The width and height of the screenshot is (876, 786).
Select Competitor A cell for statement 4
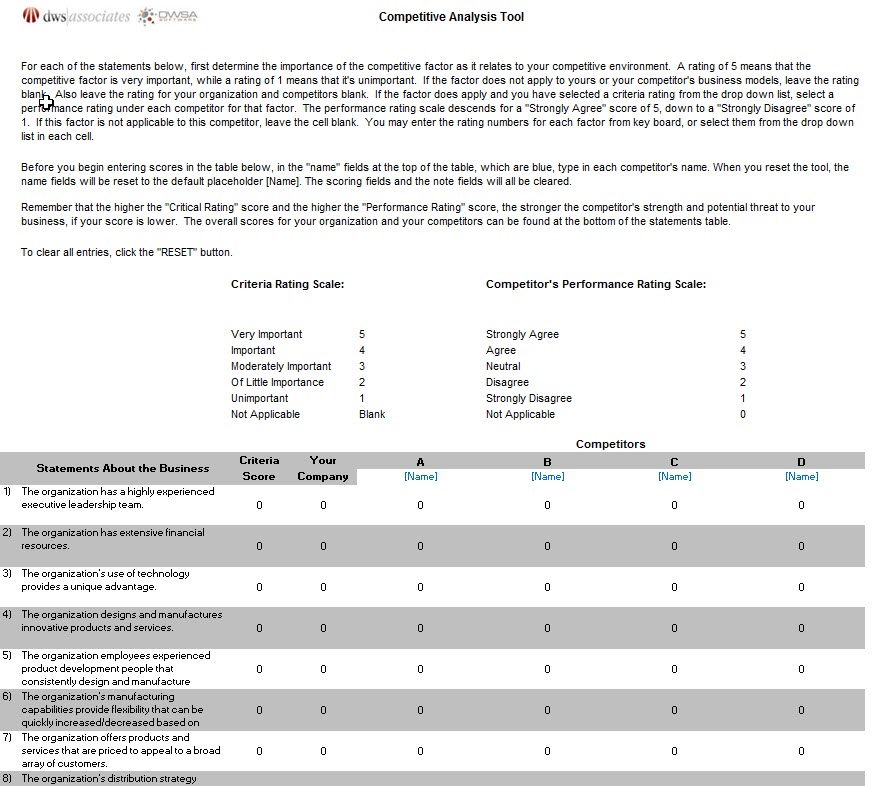421,628
